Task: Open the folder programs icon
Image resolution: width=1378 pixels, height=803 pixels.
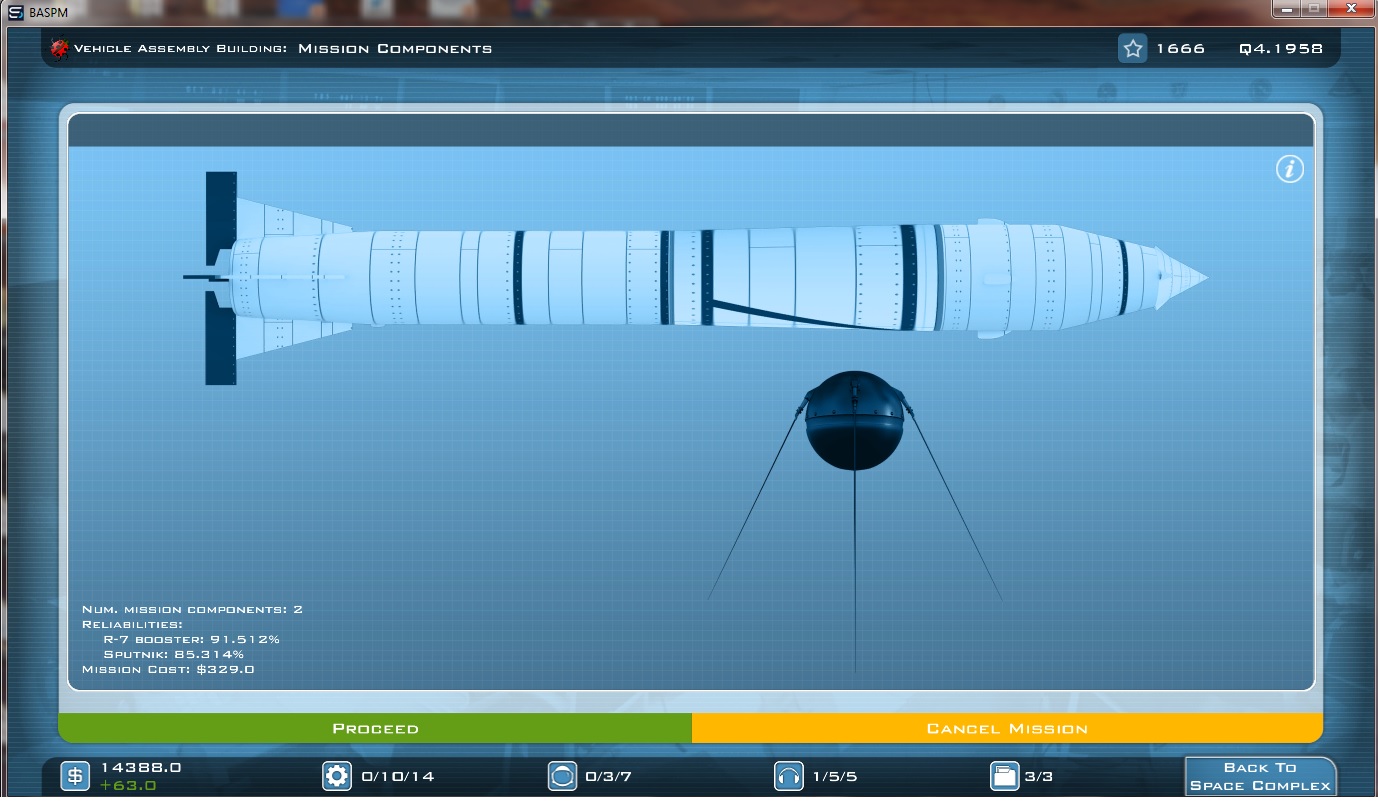Action: click(1004, 776)
